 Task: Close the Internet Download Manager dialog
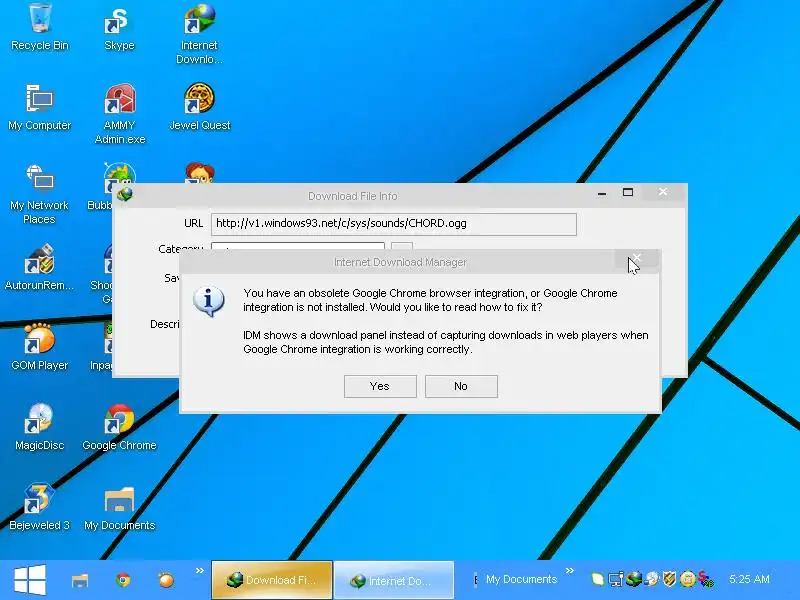[636, 259]
